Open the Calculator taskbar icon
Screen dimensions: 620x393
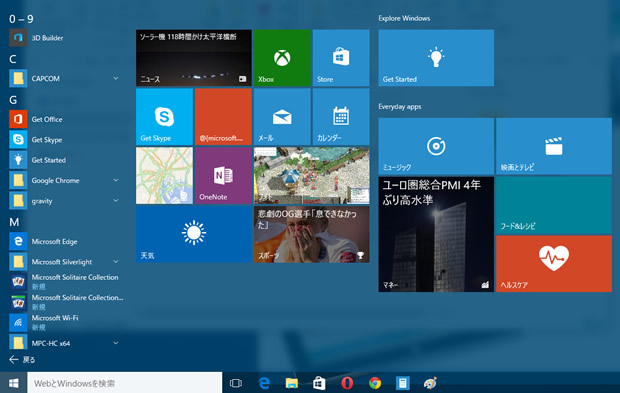(x=403, y=383)
